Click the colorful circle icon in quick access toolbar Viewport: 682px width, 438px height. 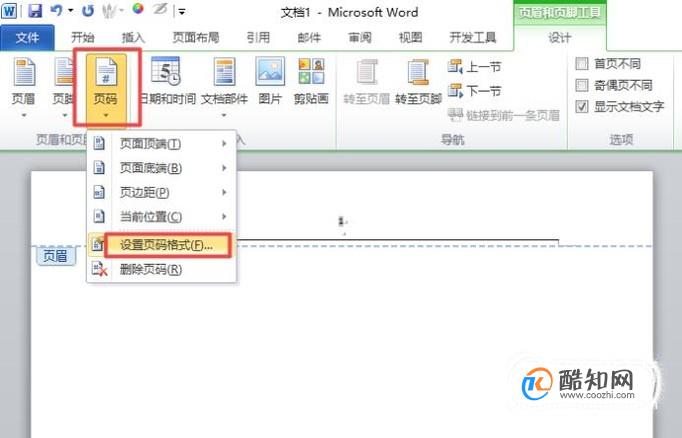tap(138, 9)
